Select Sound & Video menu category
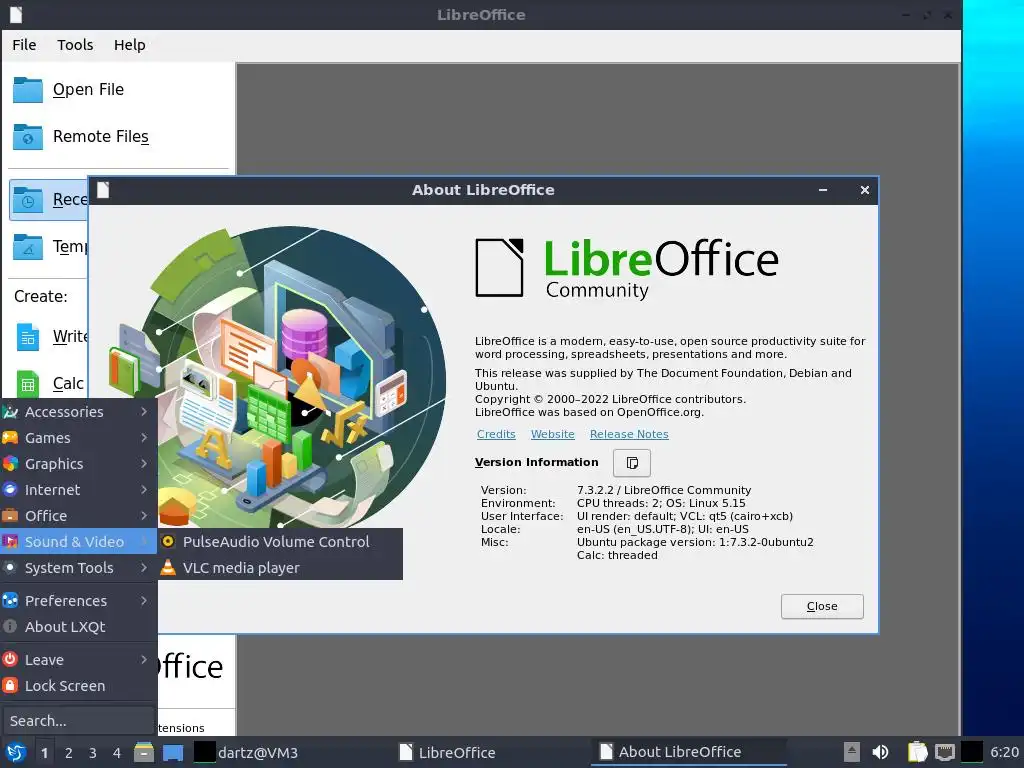Screen dimensions: 1024x768 click(78, 541)
